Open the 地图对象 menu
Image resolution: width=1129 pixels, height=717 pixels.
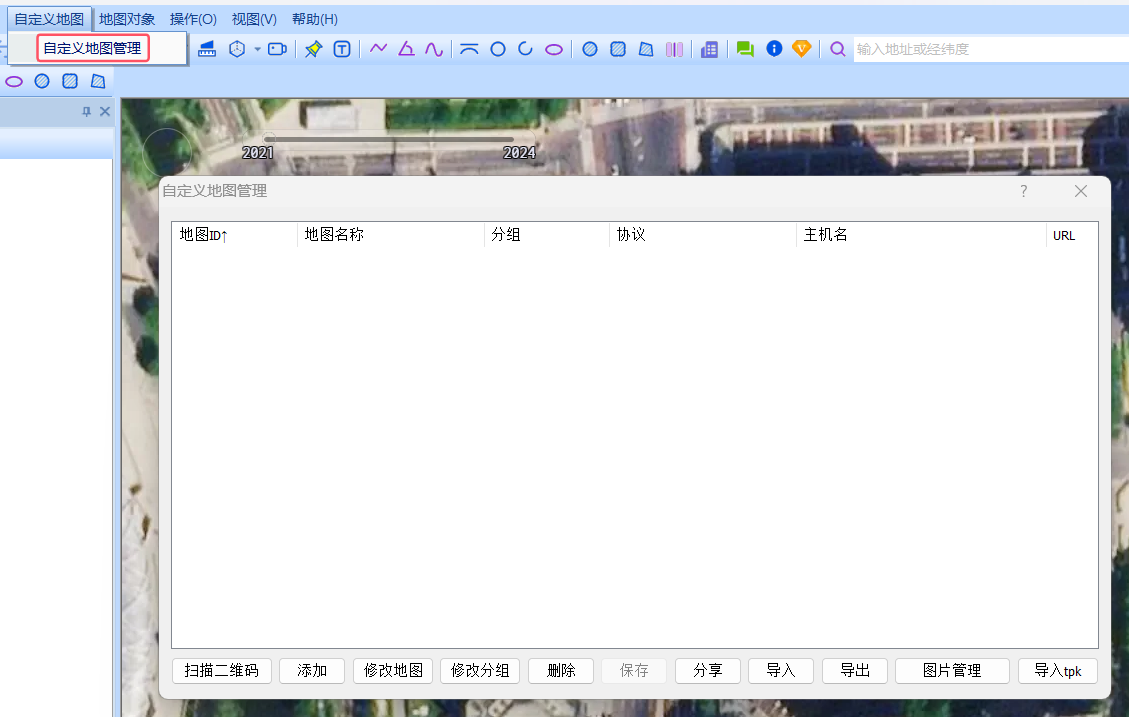tap(127, 19)
